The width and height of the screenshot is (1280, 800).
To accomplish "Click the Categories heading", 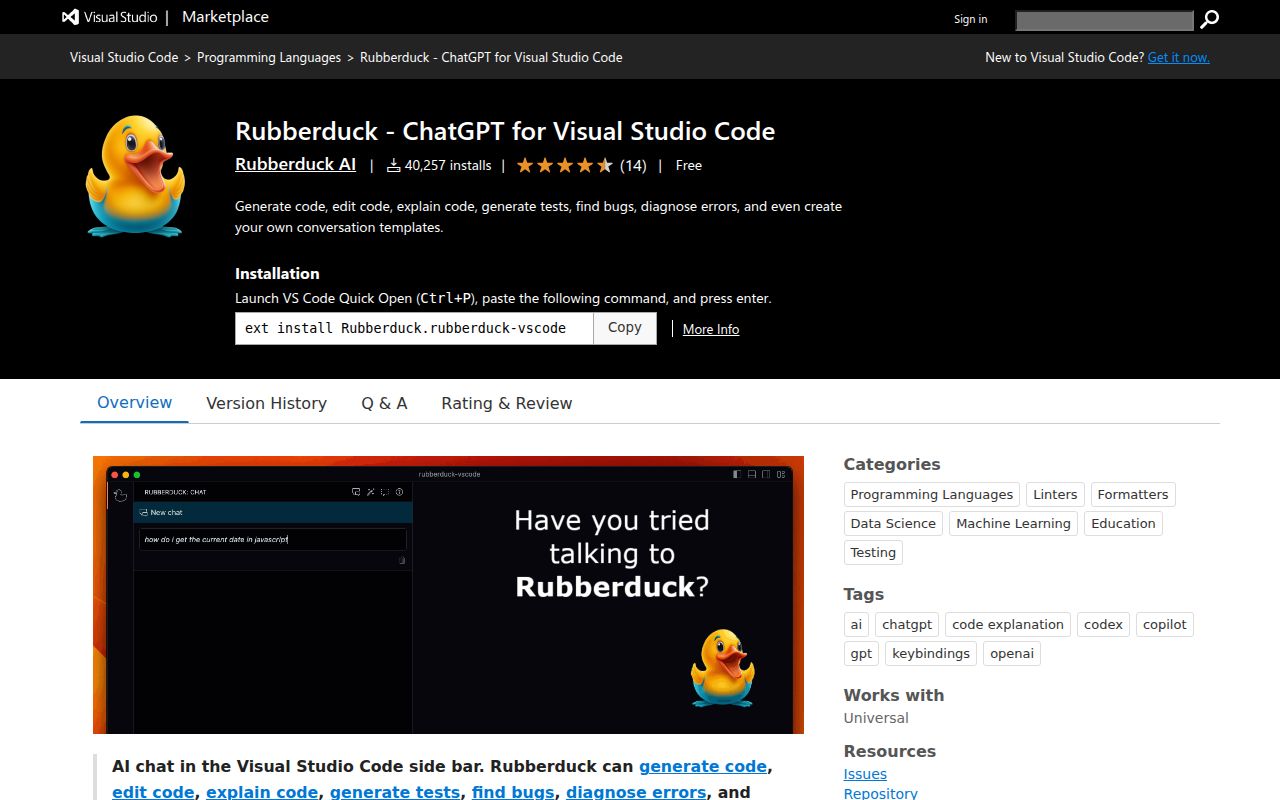I will click(x=892, y=464).
